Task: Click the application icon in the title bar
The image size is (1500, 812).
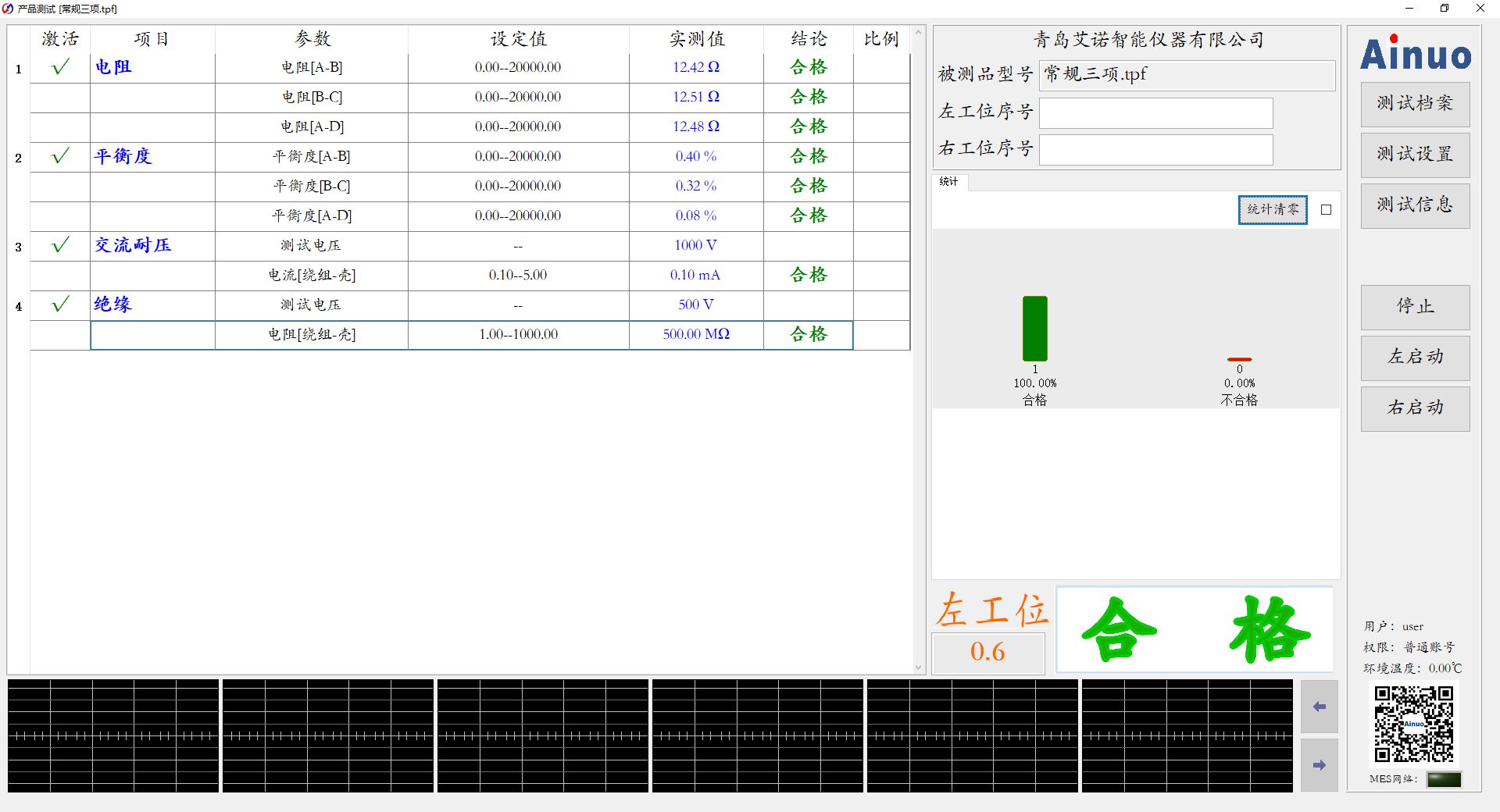Action: point(9,9)
